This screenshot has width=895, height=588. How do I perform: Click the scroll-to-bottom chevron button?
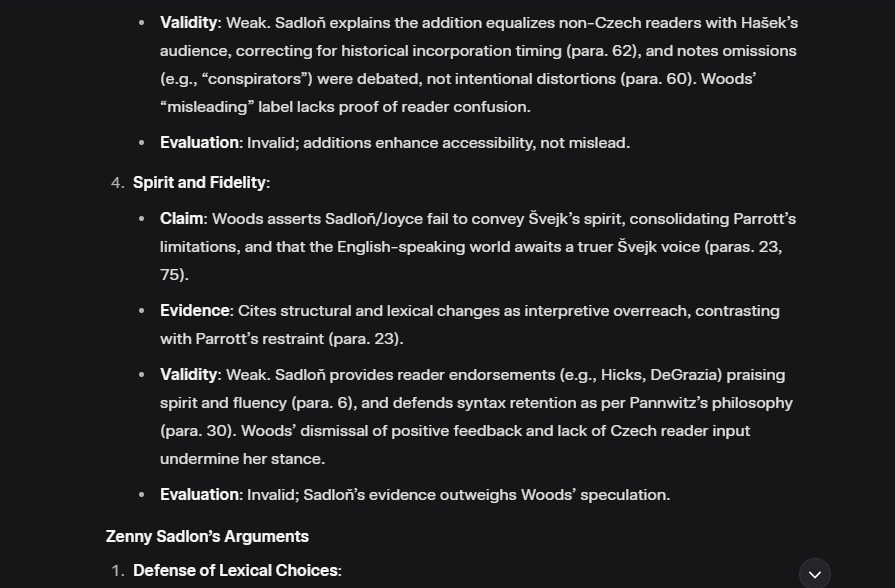814,573
